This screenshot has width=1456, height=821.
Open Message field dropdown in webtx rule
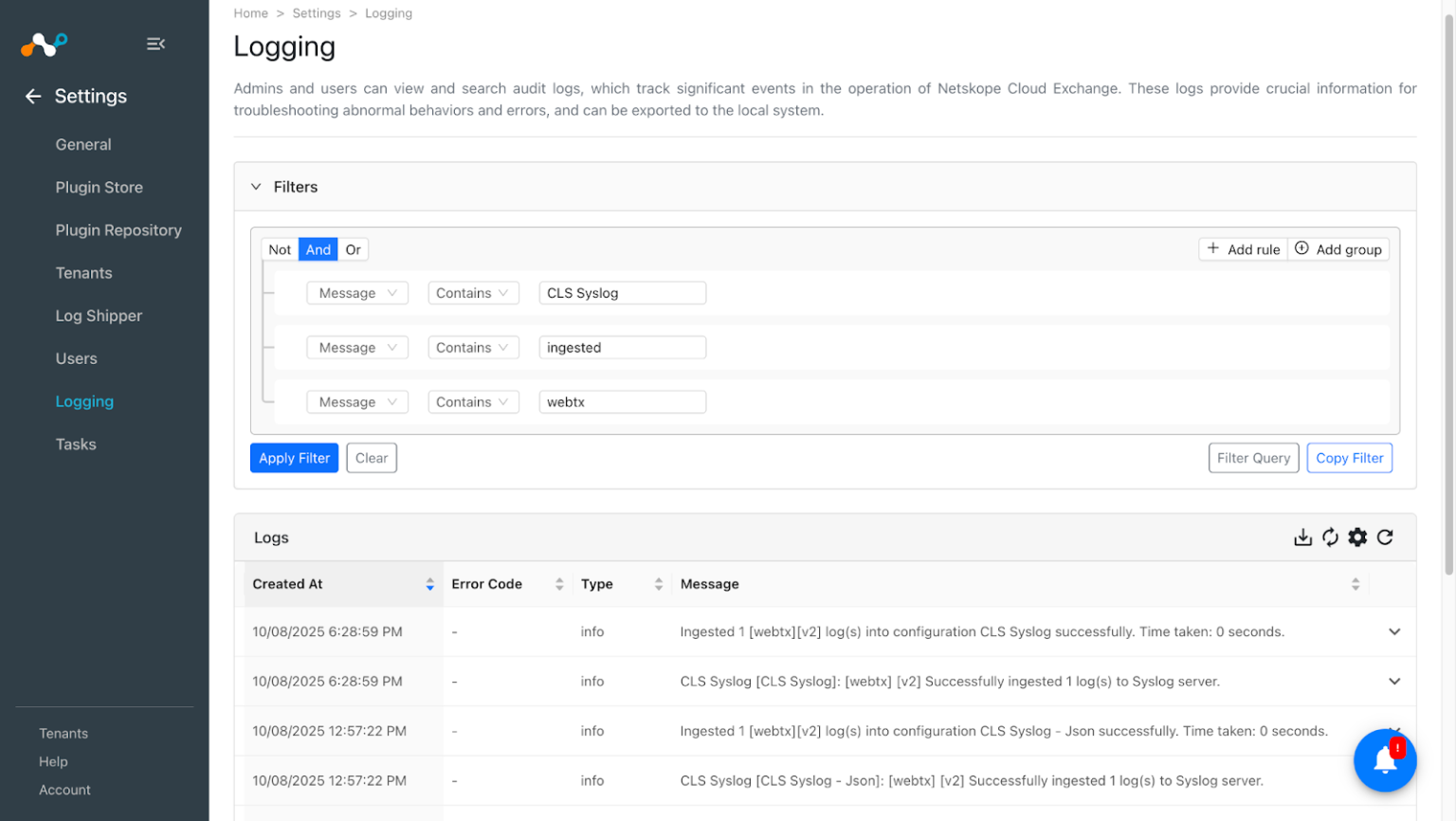(x=357, y=402)
